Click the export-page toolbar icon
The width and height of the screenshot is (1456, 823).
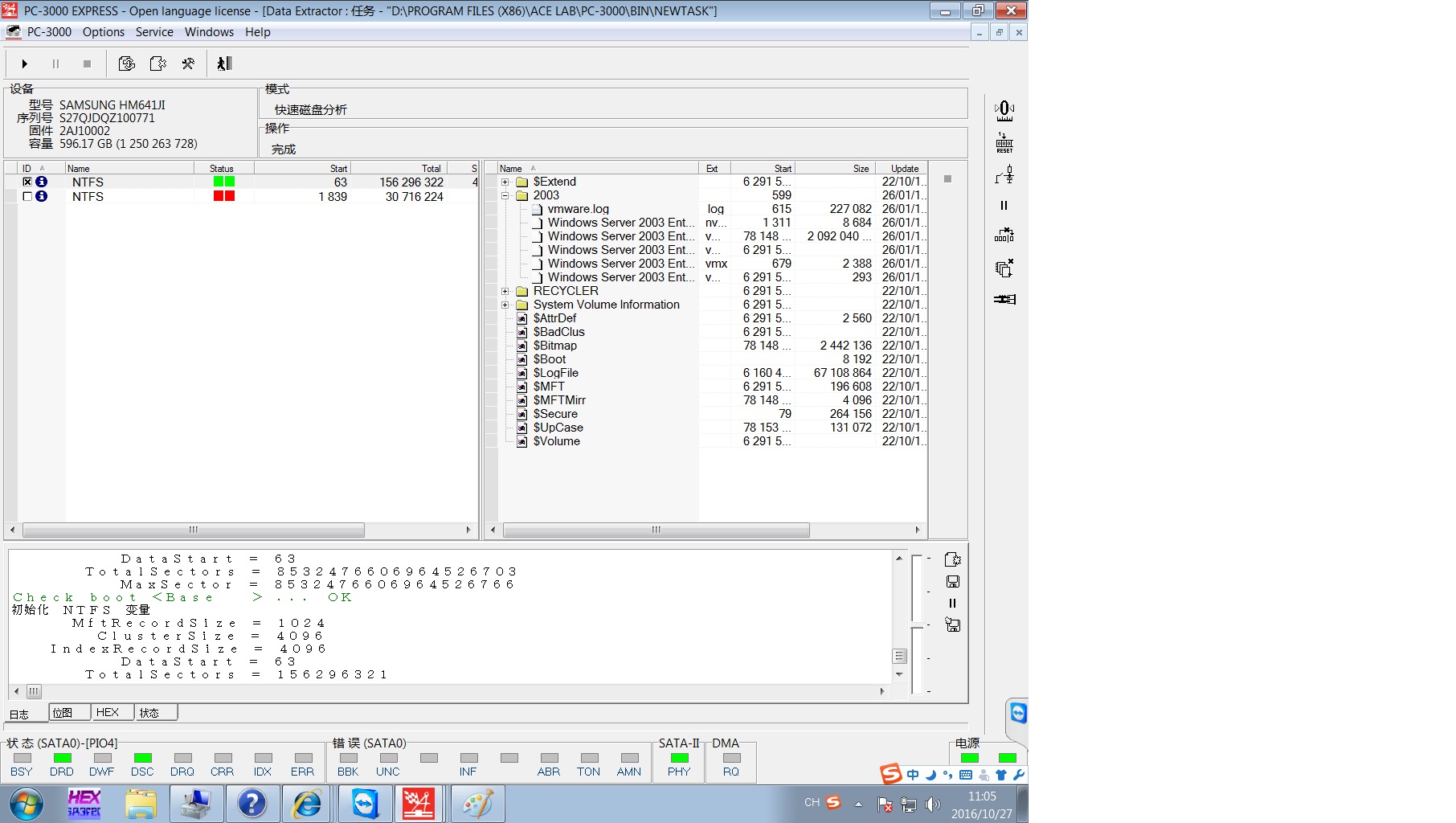[x=157, y=63]
